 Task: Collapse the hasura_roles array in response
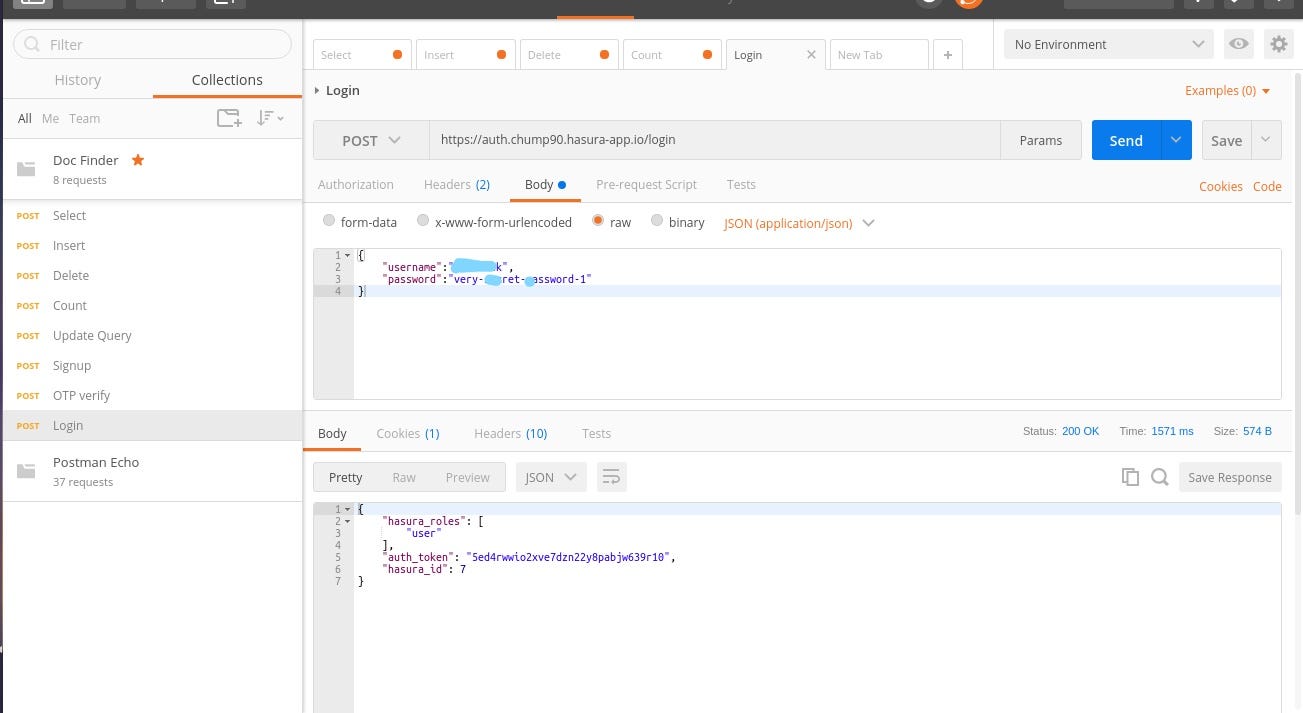click(347, 521)
